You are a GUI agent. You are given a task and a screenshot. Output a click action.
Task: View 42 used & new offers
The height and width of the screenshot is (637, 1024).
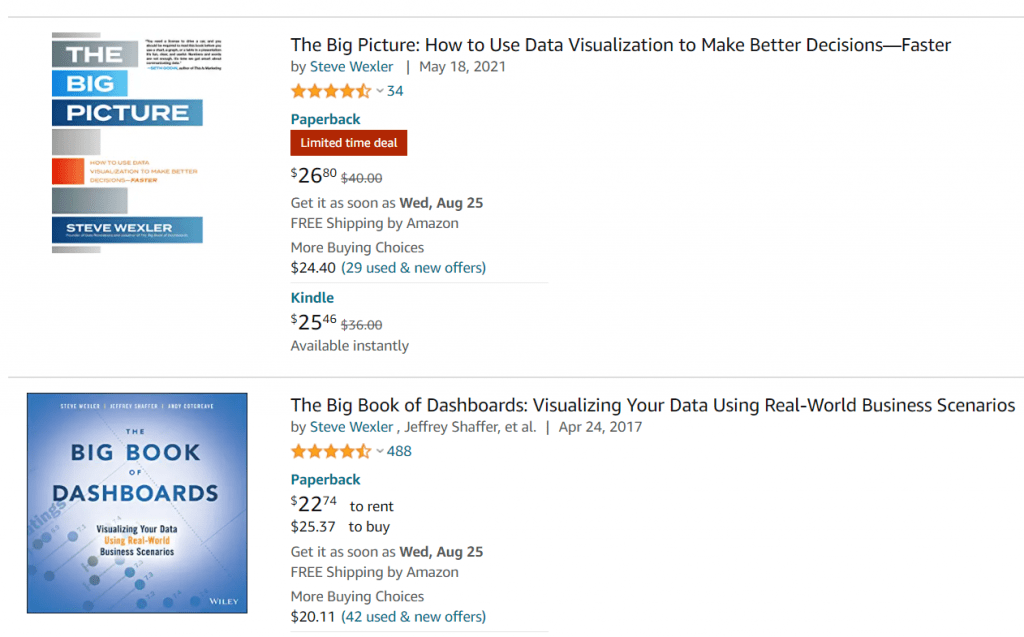pyautogui.click(x=413, y=617)
